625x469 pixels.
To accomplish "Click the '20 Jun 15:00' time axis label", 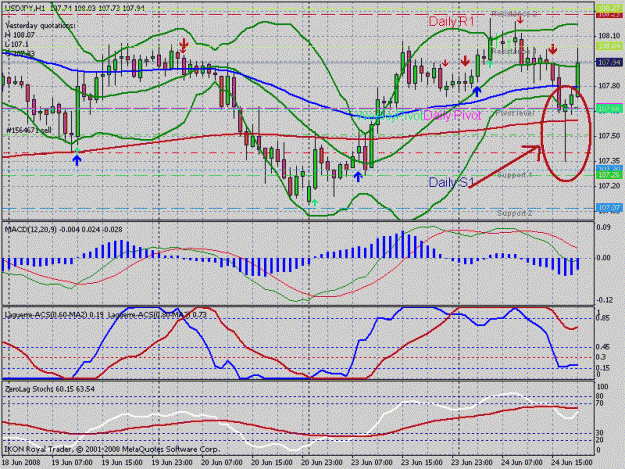I will [272, 463].
